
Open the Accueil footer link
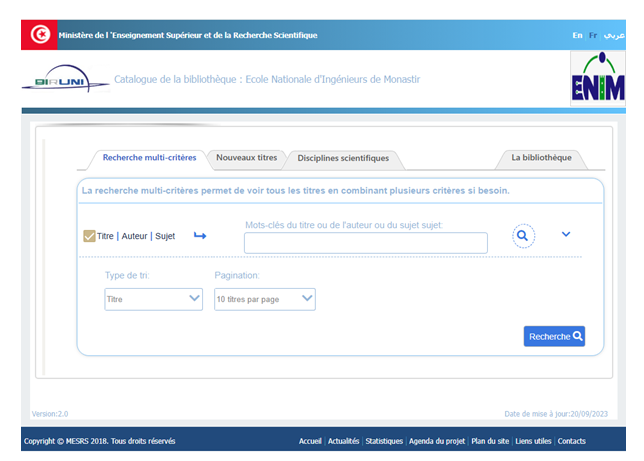[x=310, y=441]
